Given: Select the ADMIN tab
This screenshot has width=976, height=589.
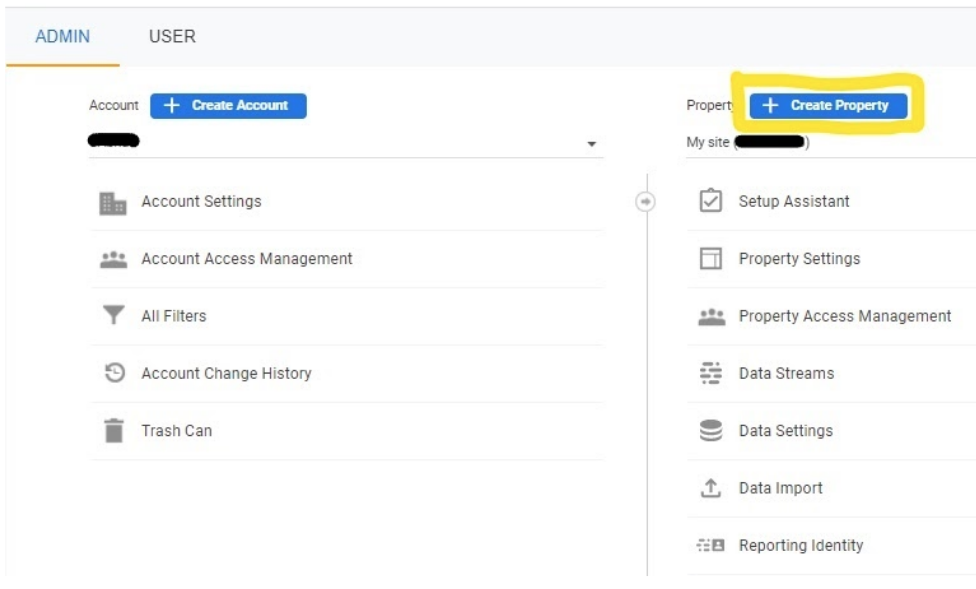Looking at the screenshot, I should pyautogui.click(x=62, y=37).
